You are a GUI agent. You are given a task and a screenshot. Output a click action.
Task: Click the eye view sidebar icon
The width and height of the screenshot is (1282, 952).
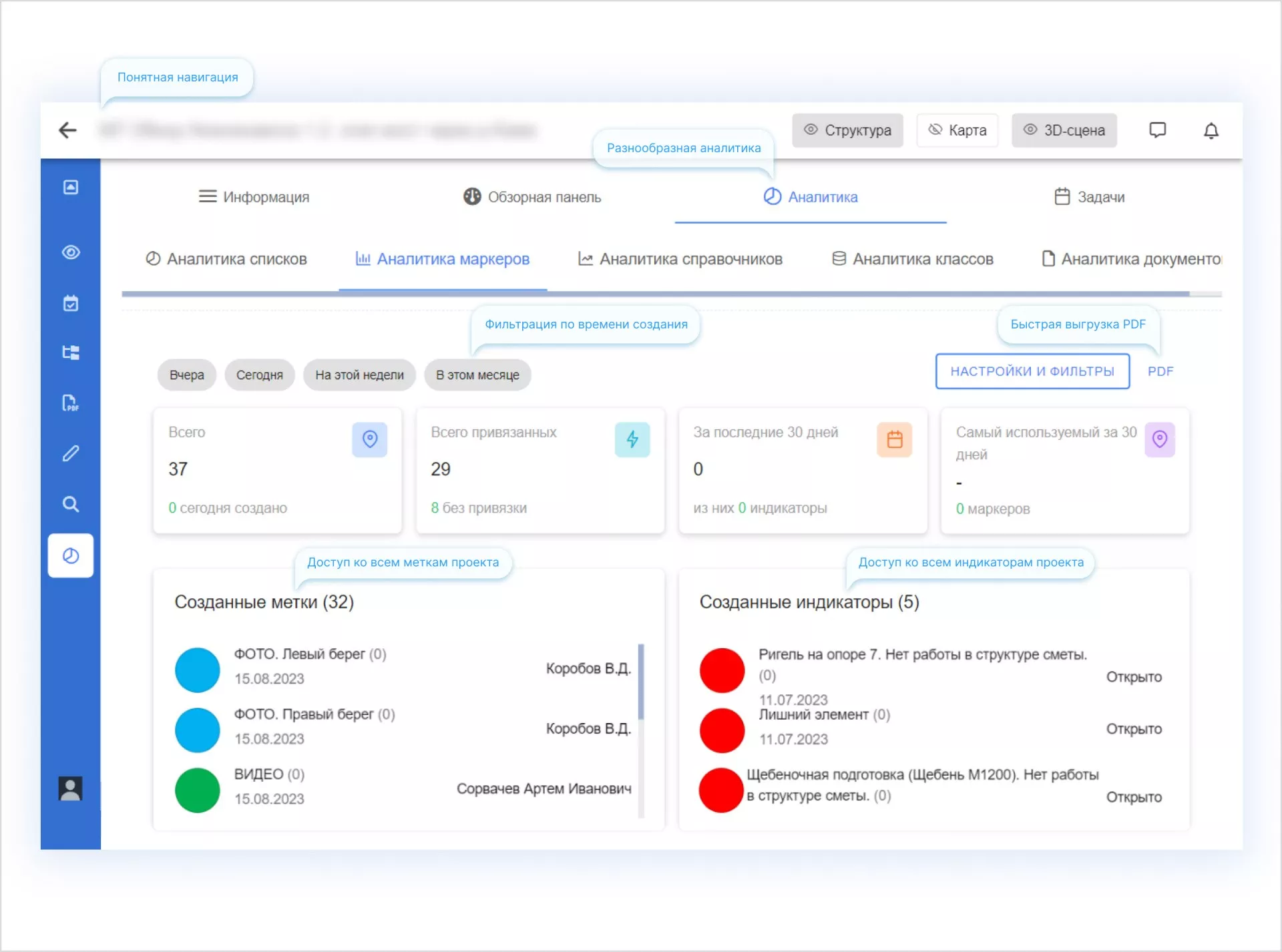click(71, 252)
